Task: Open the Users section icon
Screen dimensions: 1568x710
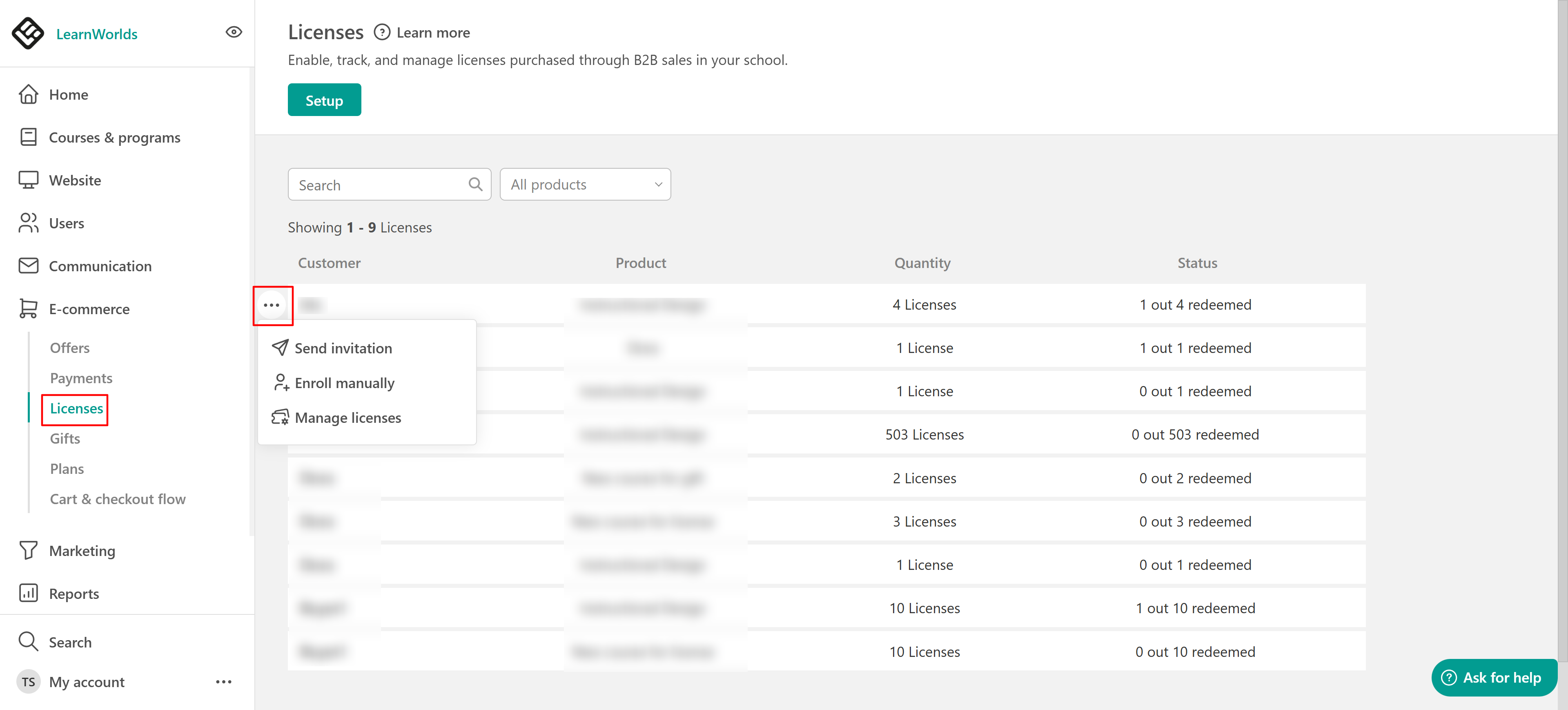Action: coord(28,223)
